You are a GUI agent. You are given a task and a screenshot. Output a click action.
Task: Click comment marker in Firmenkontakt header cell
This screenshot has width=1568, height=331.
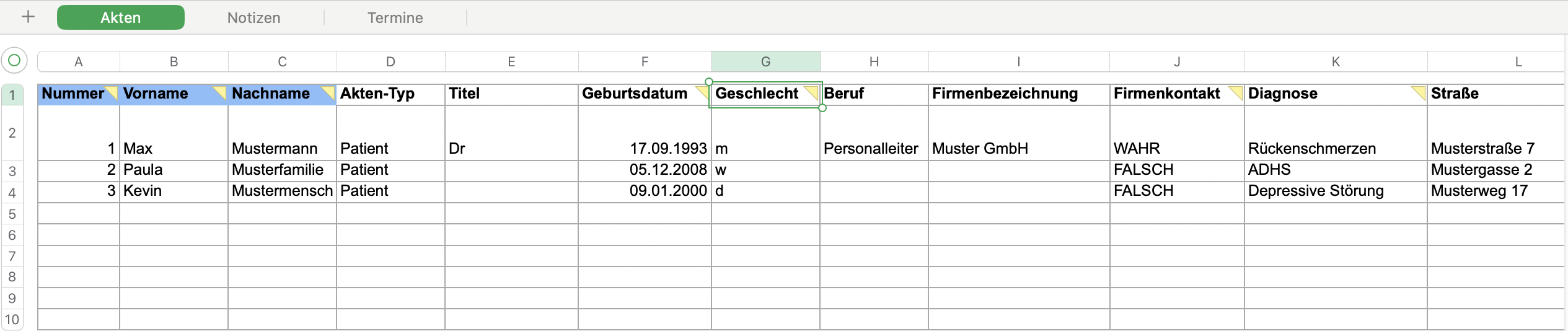[x=1237, y=91]
